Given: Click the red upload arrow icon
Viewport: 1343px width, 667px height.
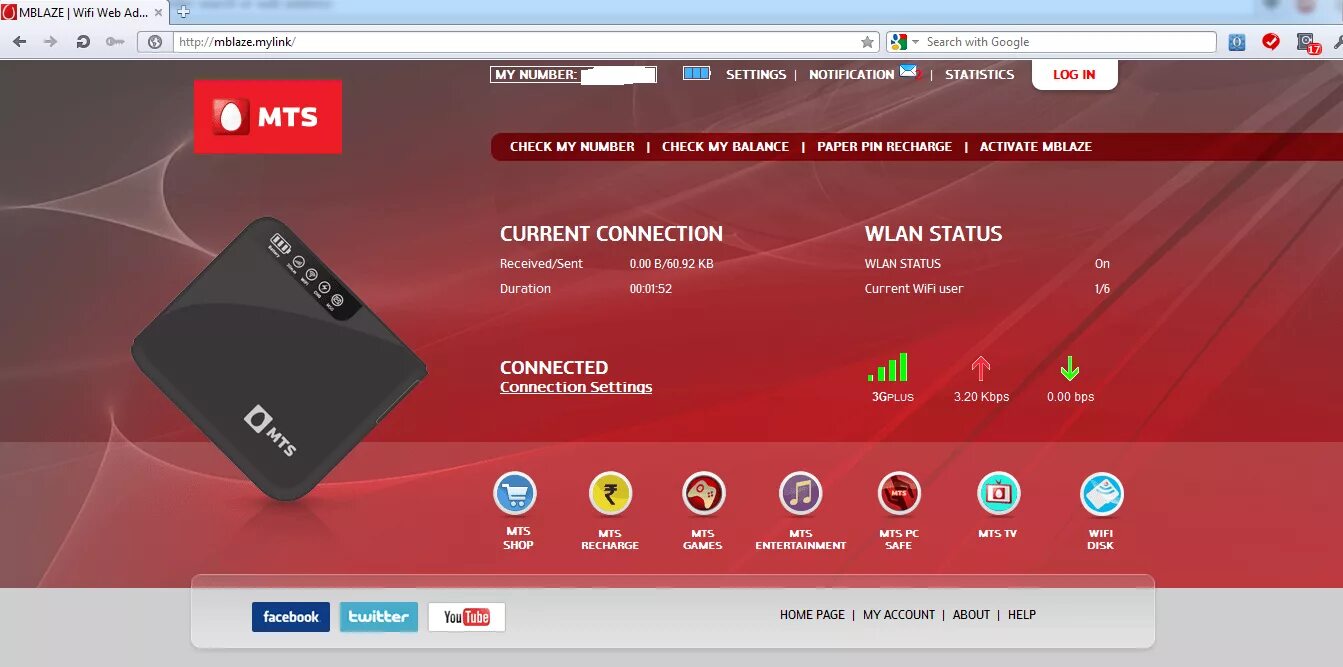Looking at the screenshot, I should (x=981, y=368).
